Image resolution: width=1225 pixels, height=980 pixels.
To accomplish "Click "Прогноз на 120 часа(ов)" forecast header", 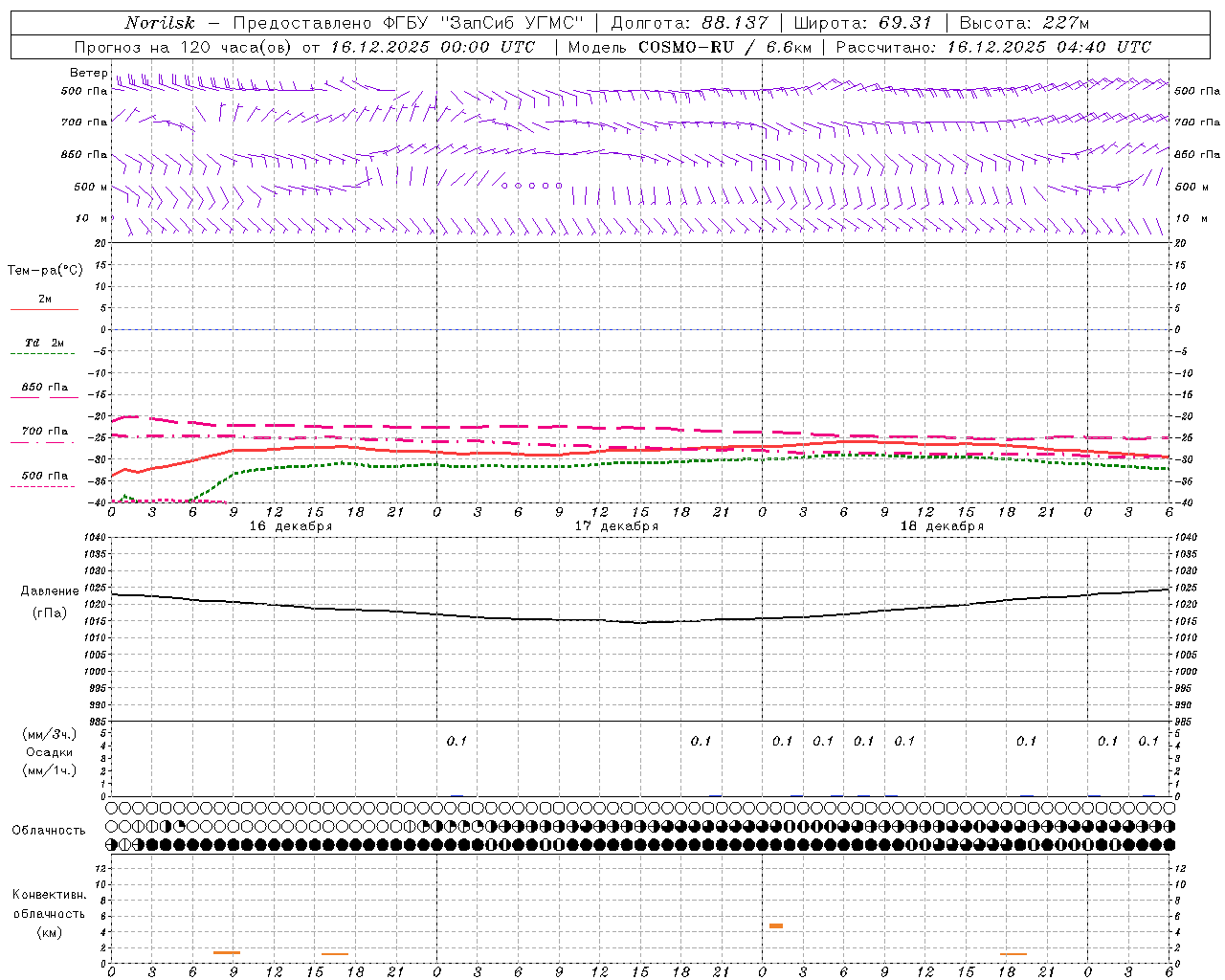I will click(184, 47).
